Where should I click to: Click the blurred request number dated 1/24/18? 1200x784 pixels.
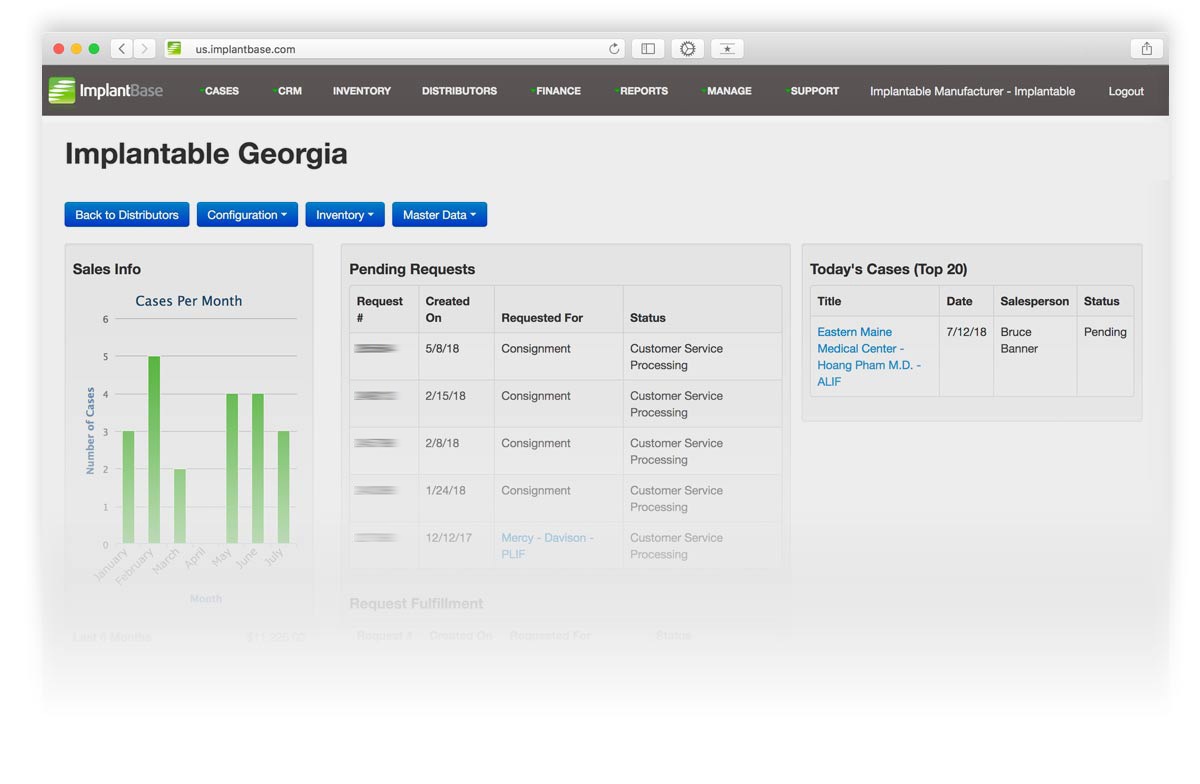point(376,490)
